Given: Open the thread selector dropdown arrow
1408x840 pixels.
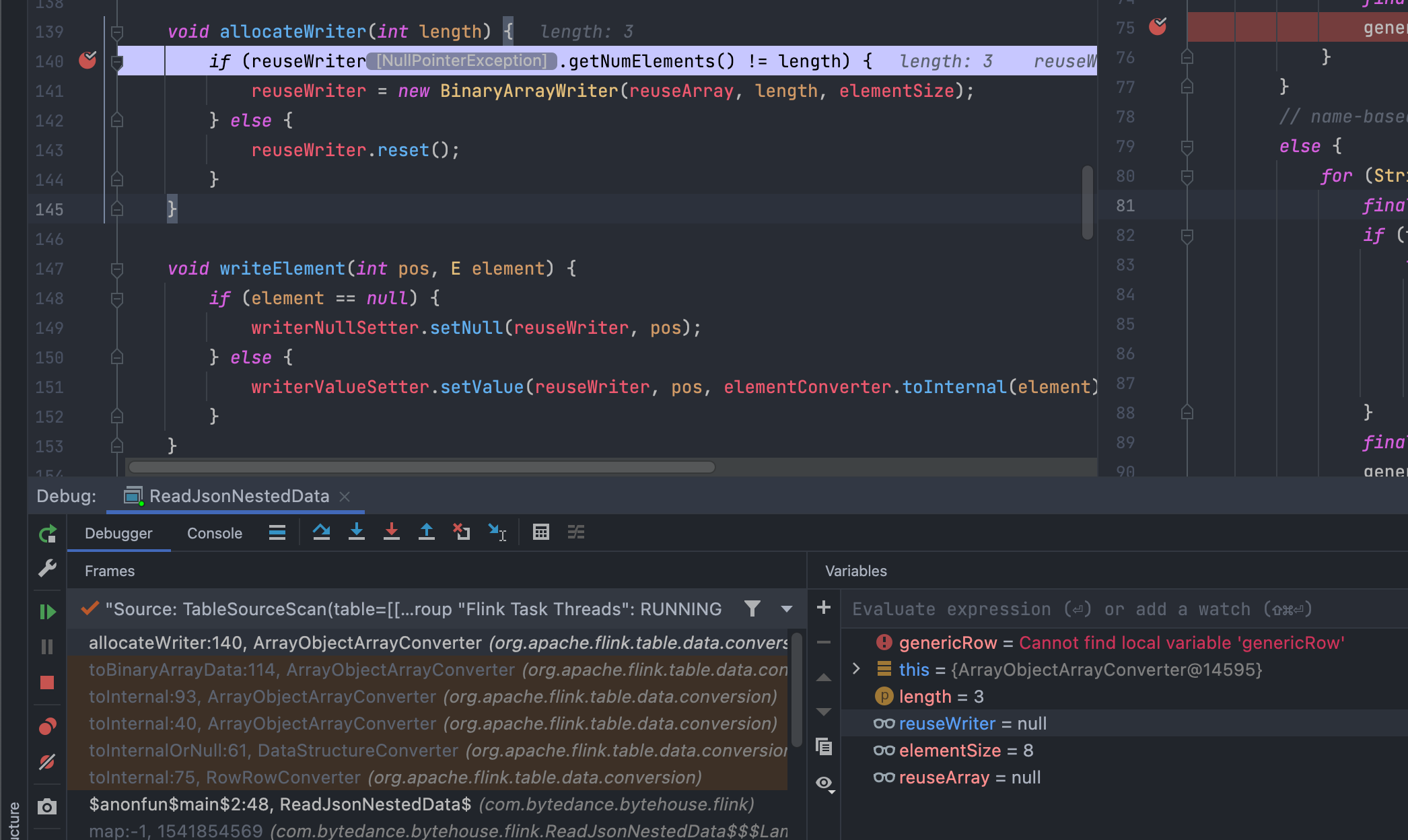Looking at the screenshot, I should pos(786,609).
